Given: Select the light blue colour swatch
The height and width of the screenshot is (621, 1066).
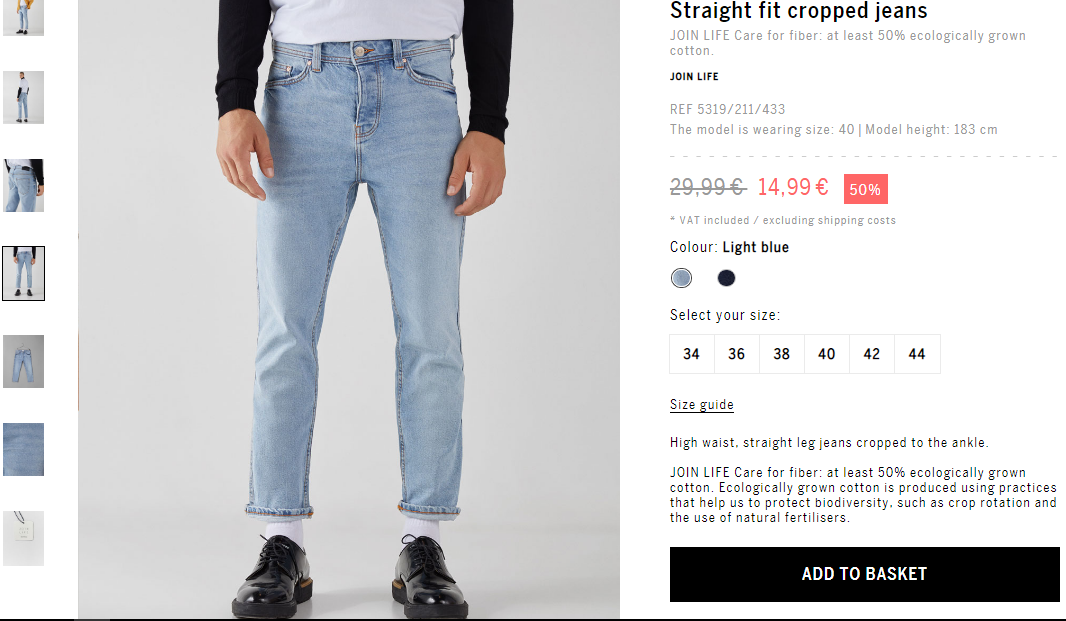Looking at the screenshot, I should coord(681,278).
